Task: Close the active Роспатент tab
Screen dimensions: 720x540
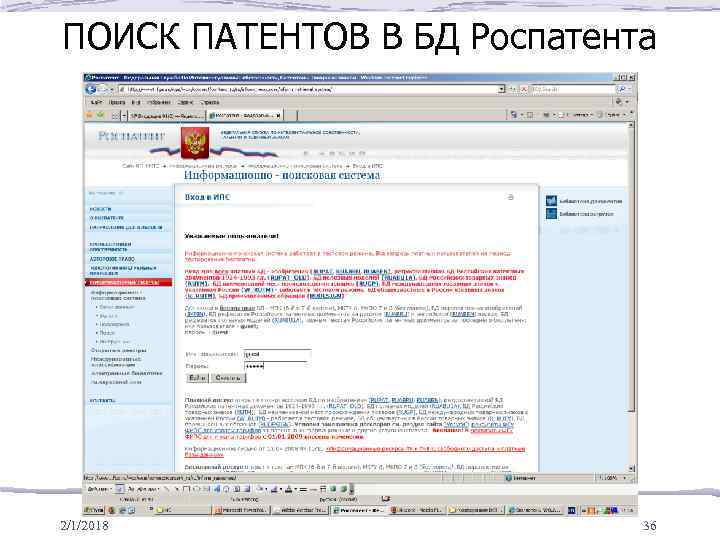Action: pos(278,116)
